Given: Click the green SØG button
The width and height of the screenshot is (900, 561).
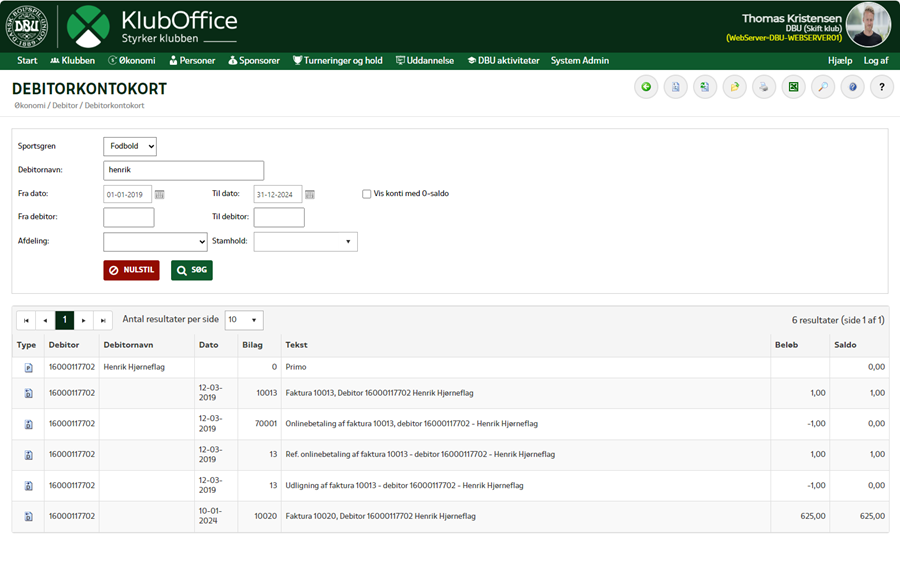Looking at the screenshot, I should 192,270.
